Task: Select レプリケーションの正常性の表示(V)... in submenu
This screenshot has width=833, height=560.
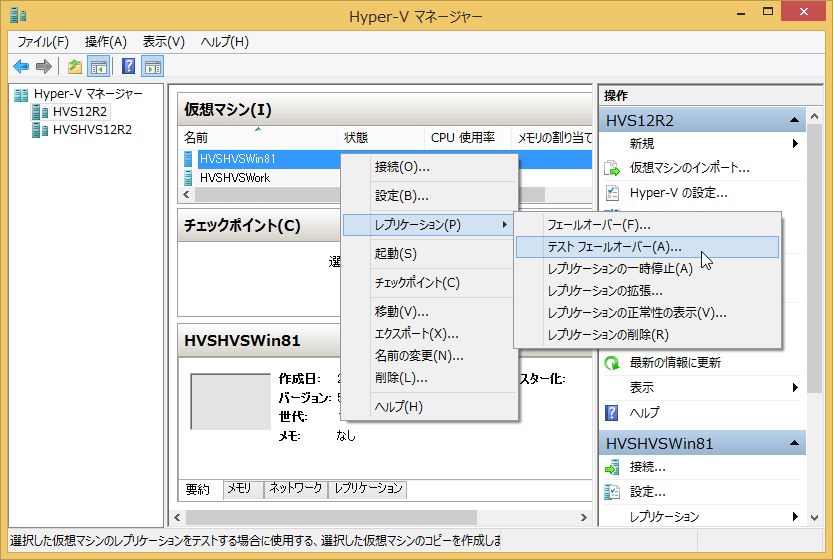Action: [x=648, y=313]
